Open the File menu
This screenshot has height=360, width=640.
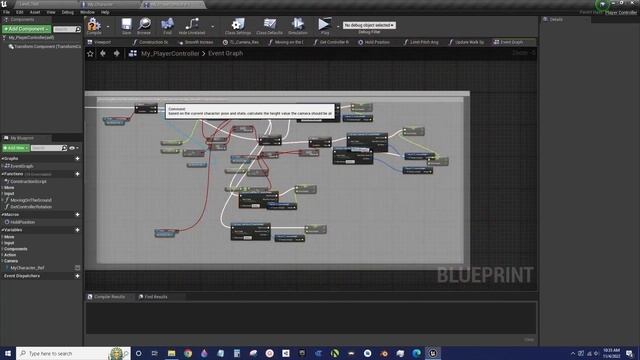click(7, 12)
